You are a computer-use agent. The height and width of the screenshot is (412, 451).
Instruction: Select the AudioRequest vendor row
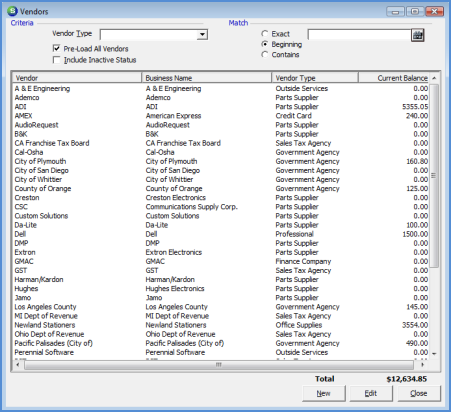click(x=221, y=125)
